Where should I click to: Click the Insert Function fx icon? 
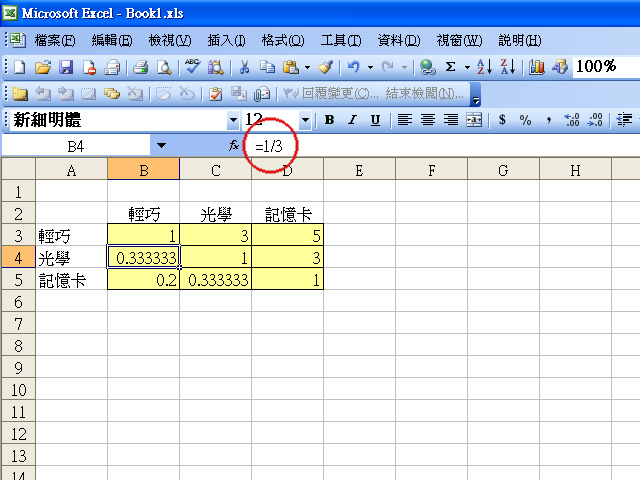coord(234,145)
